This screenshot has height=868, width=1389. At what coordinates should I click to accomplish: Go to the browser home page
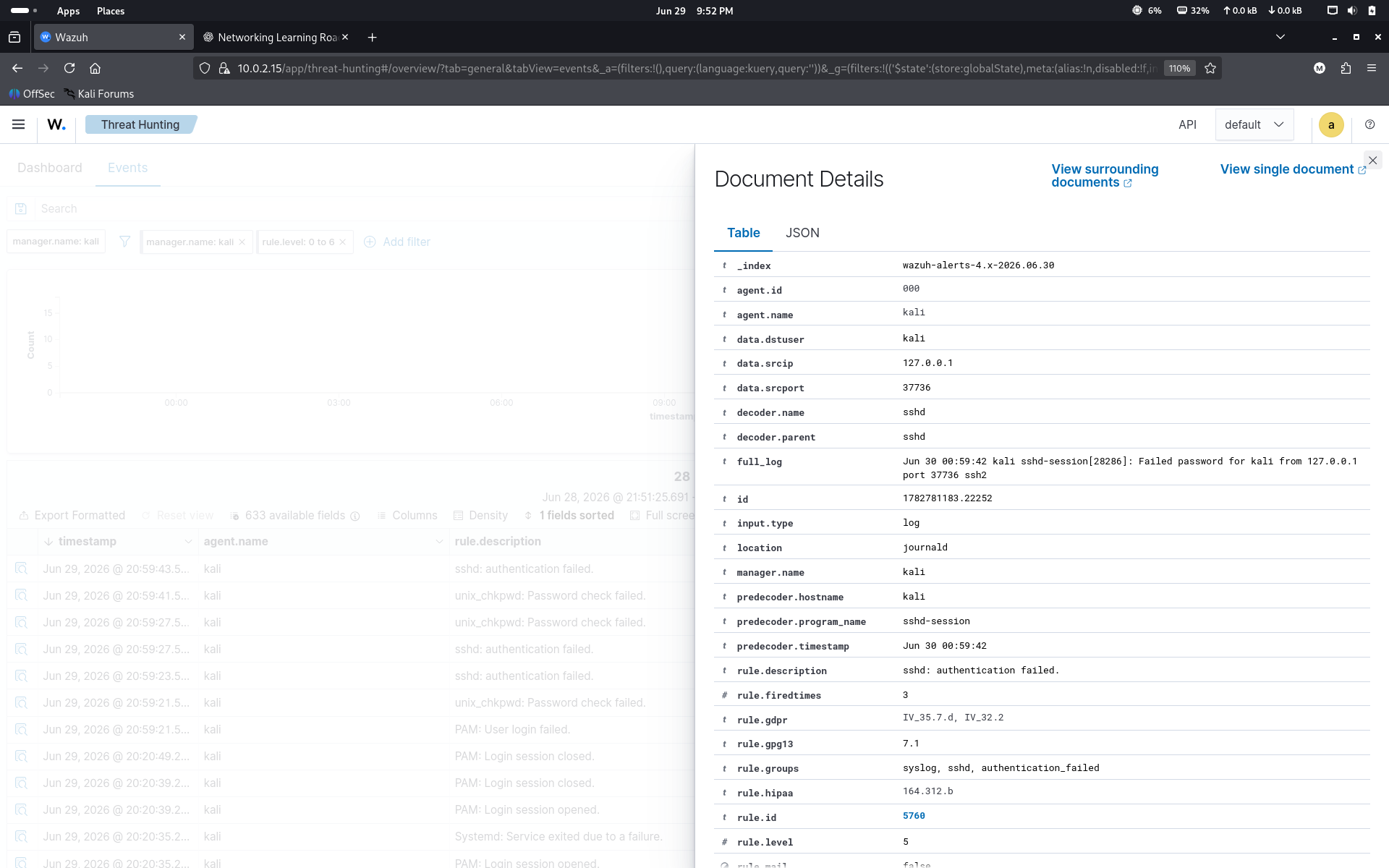tap(95, 68)
